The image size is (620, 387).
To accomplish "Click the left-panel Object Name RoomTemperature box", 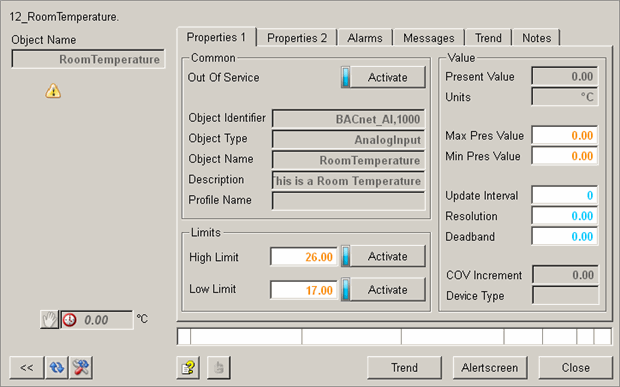I will 88,59.
